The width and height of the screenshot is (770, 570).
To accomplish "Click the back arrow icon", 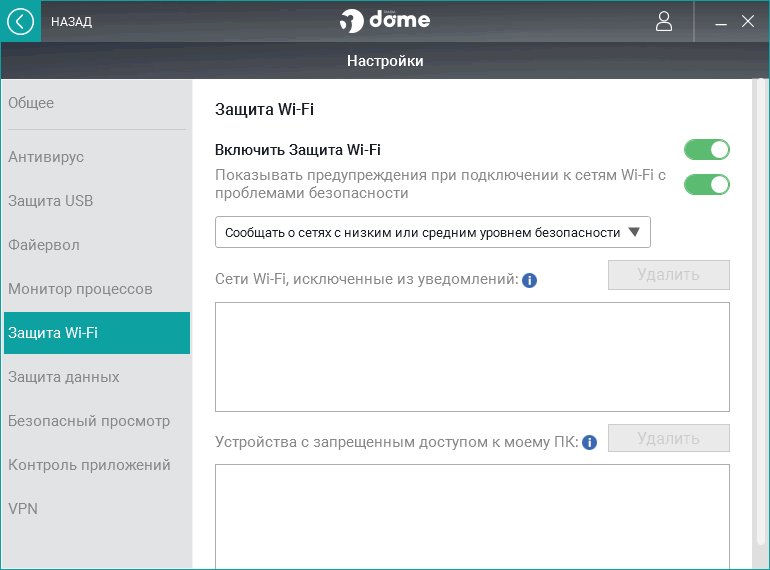I will 20,21.
